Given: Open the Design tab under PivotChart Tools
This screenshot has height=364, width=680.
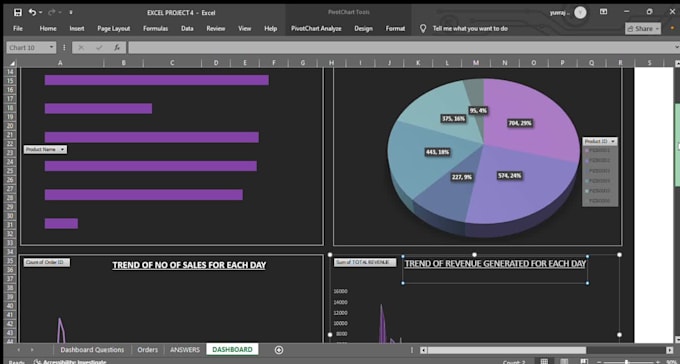Looking at the screenshot, I should [363, 29].
